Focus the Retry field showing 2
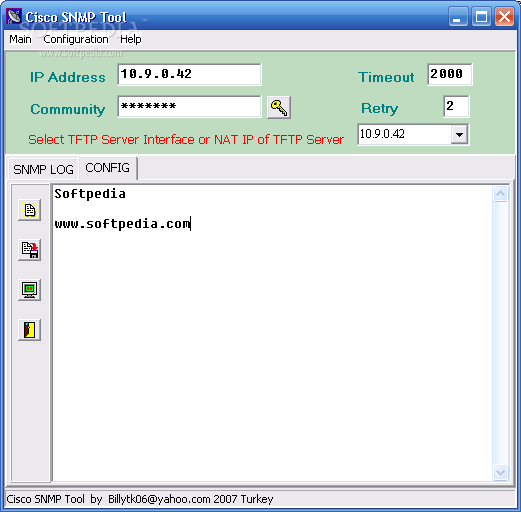521x512 pixels. (456, 106)
